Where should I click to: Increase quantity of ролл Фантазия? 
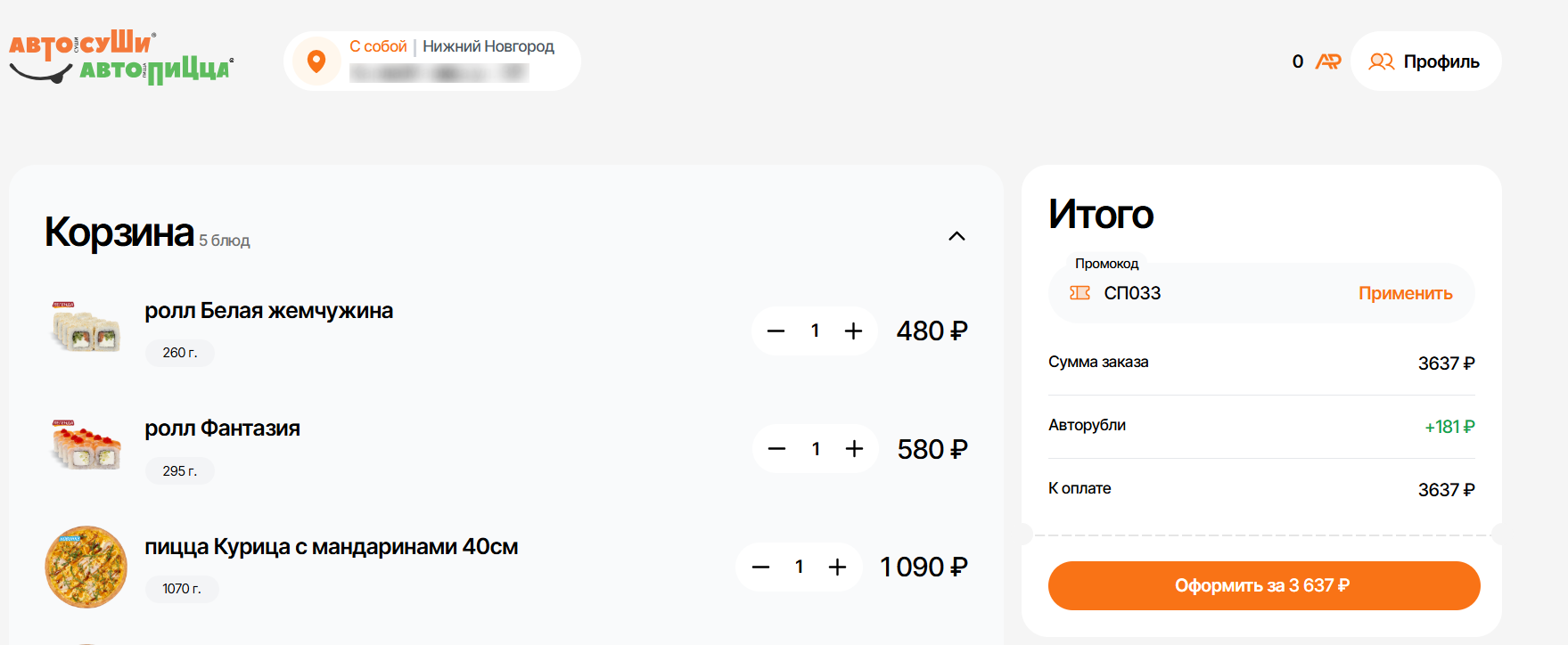pos(854,449)
